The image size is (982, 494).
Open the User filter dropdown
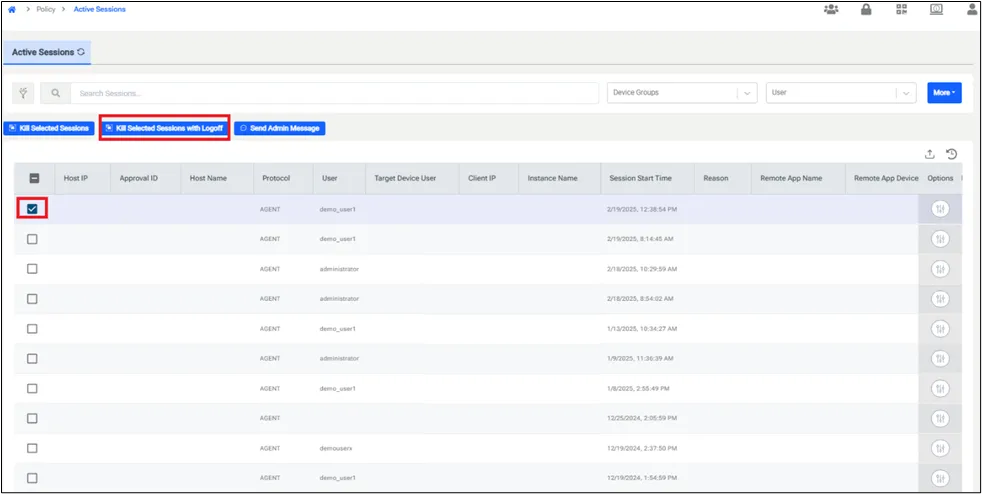point(841,93)
